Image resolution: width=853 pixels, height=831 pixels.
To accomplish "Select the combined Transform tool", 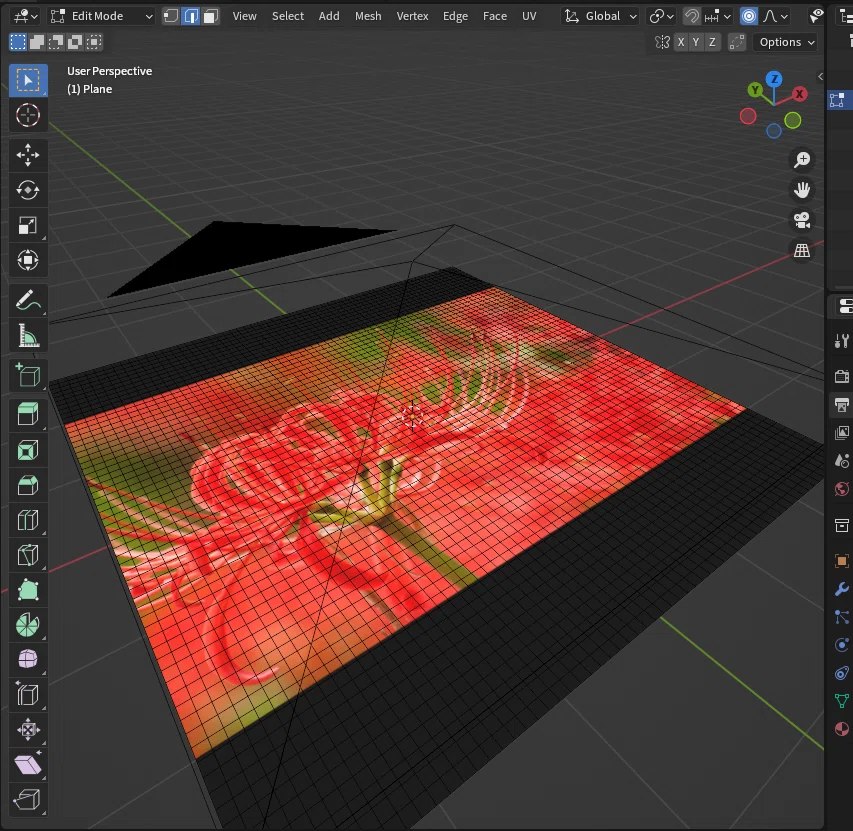I will tap(28, 260).
